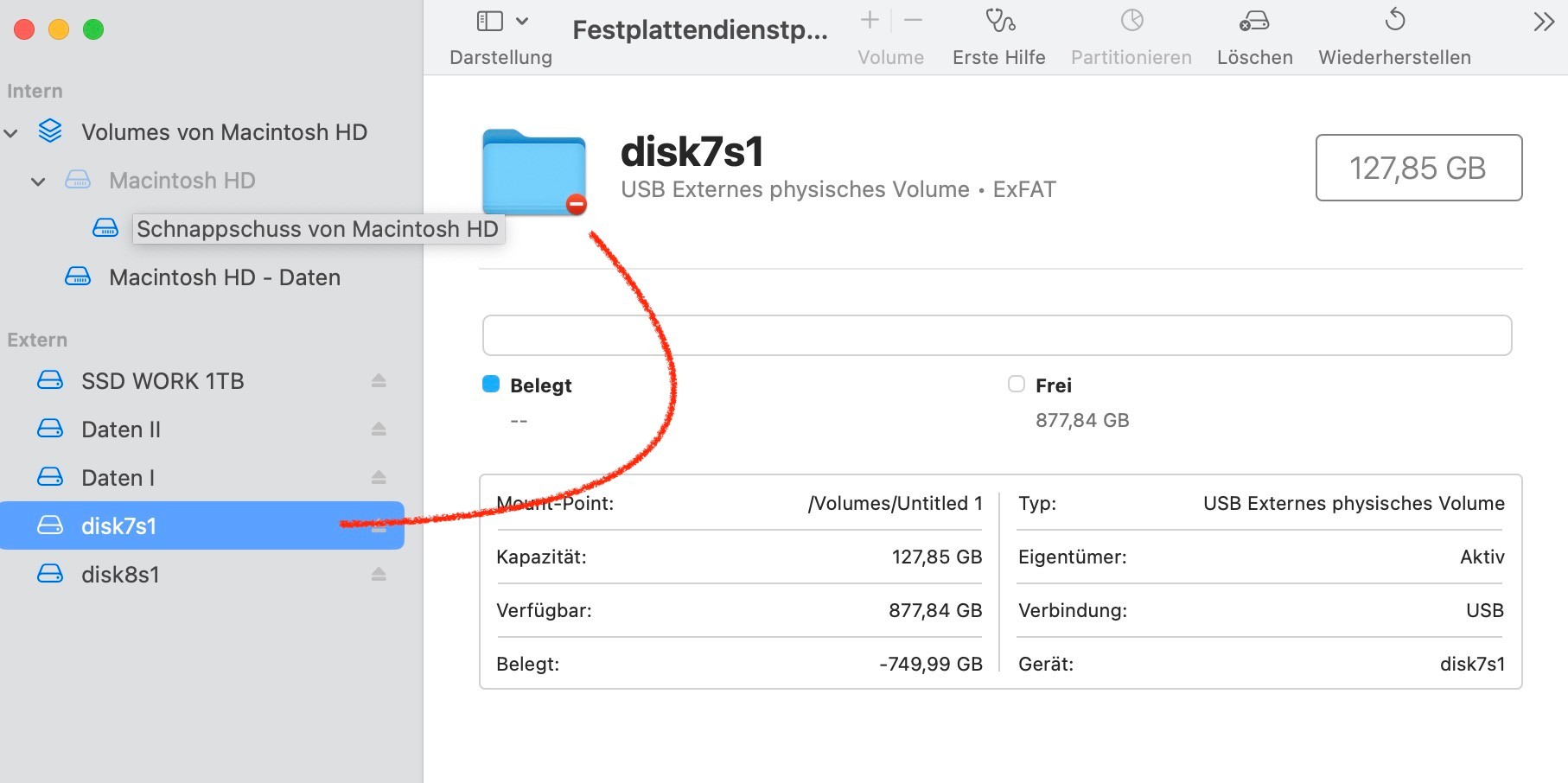Image resolution: width=1568 pixels, height=783 pixels.
Task: Click the add volume plus icon
Action: coord(870,21)
